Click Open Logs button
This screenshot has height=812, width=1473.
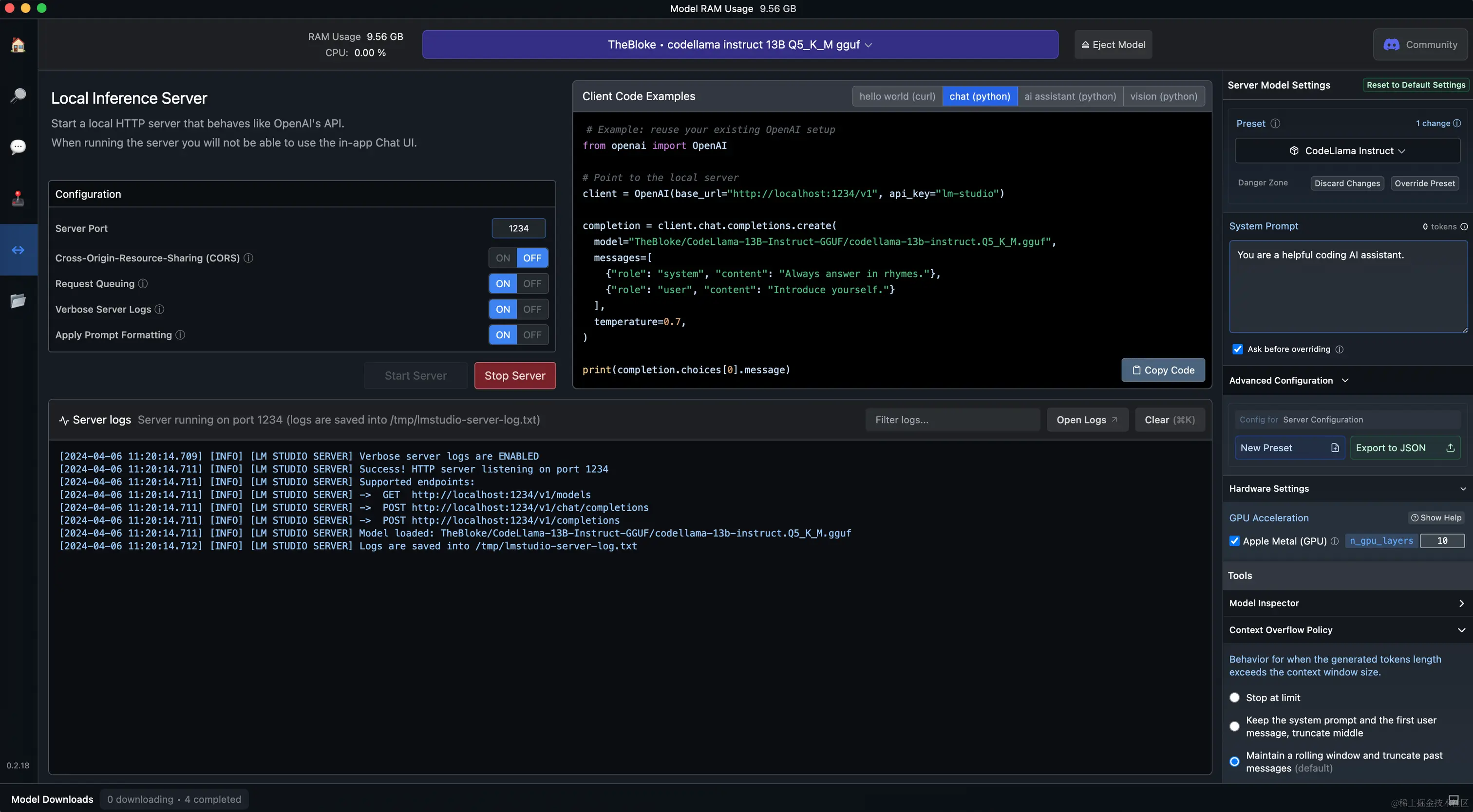tap(1087, 420)
